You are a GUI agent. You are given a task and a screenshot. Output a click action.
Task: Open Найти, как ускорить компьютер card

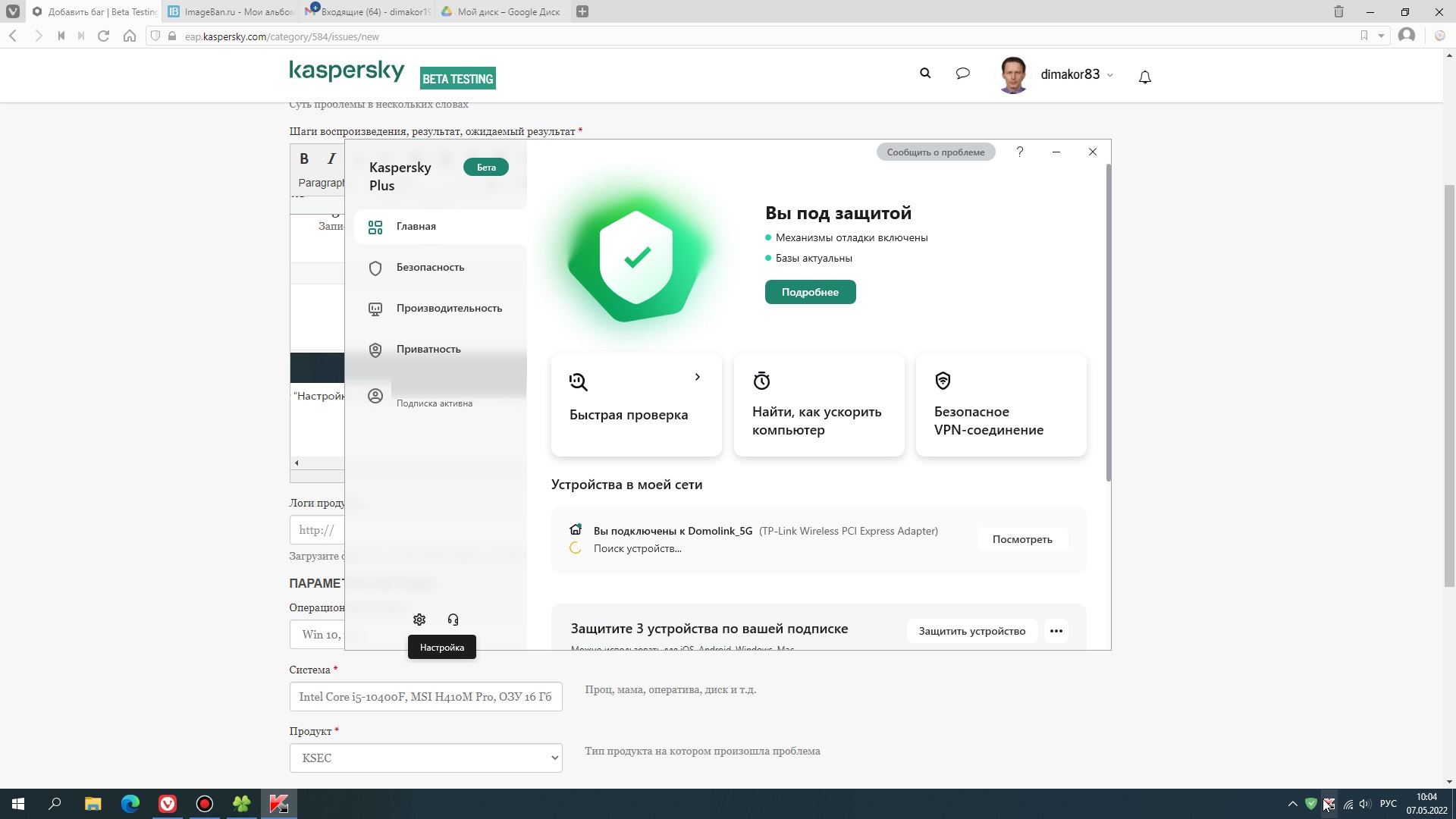pos(819,405)
